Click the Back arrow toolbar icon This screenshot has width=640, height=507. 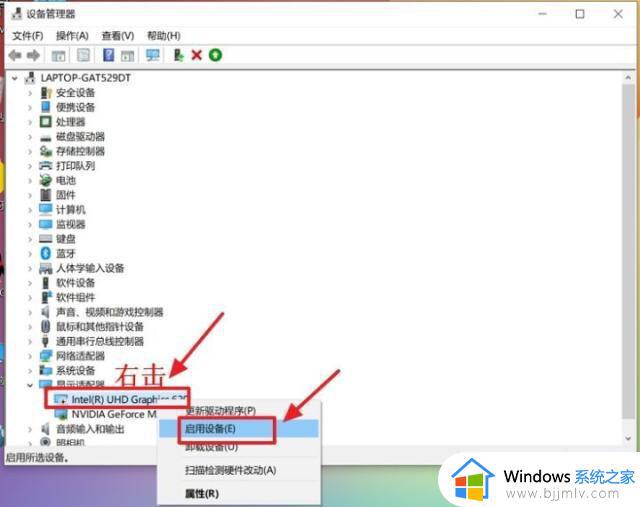pyautogui.click(x=15, y=55)
